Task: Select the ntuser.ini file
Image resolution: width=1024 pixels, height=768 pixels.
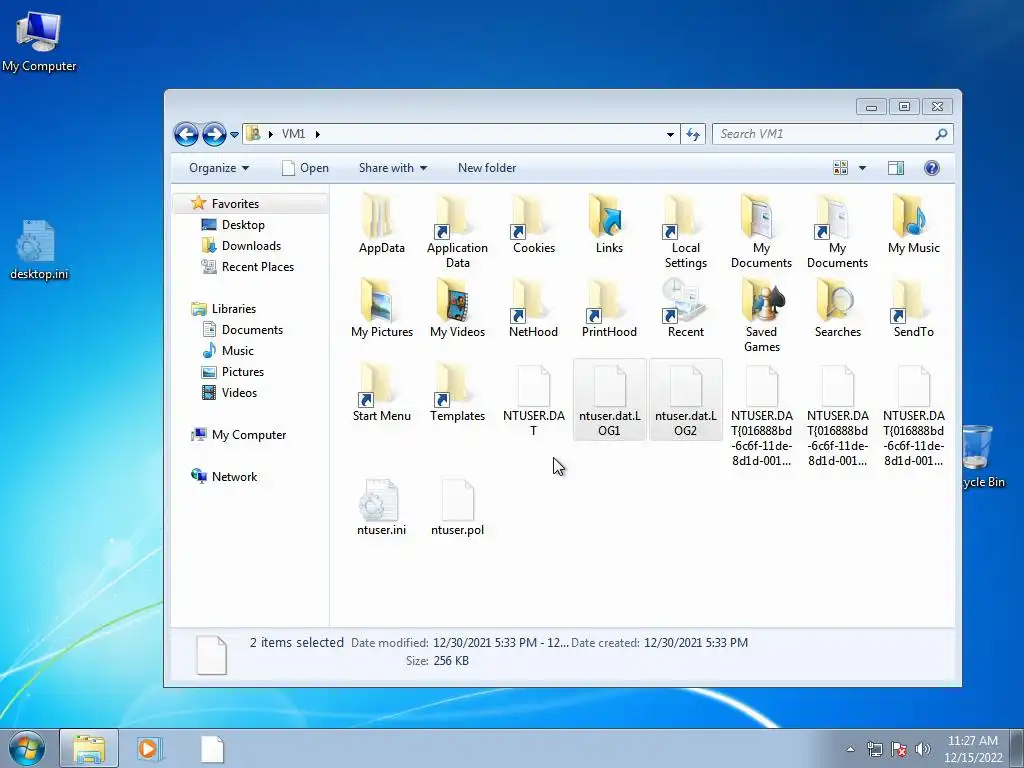Action: (x=381, y=507)
